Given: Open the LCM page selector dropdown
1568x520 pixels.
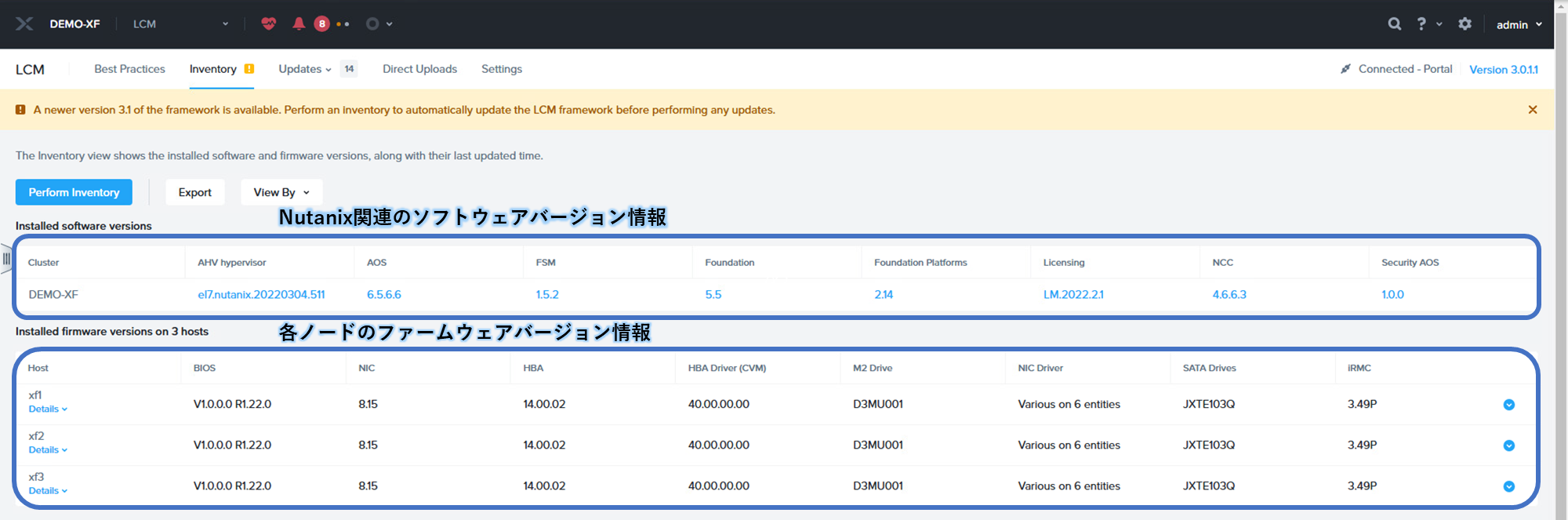Looking at the screenshot, I should pyautogui.click(x=181, y=24).
